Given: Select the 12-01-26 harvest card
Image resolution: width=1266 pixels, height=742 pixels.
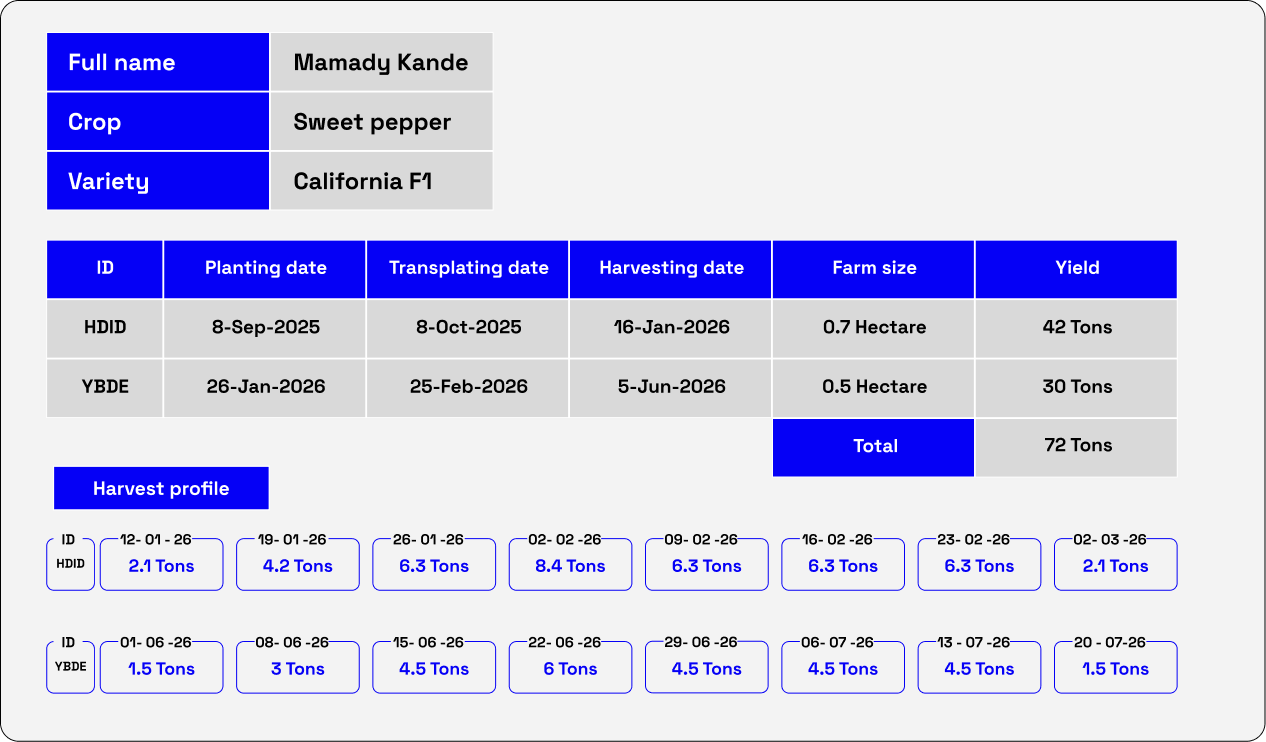Looking at the screenshot, I should pos(162,565).
